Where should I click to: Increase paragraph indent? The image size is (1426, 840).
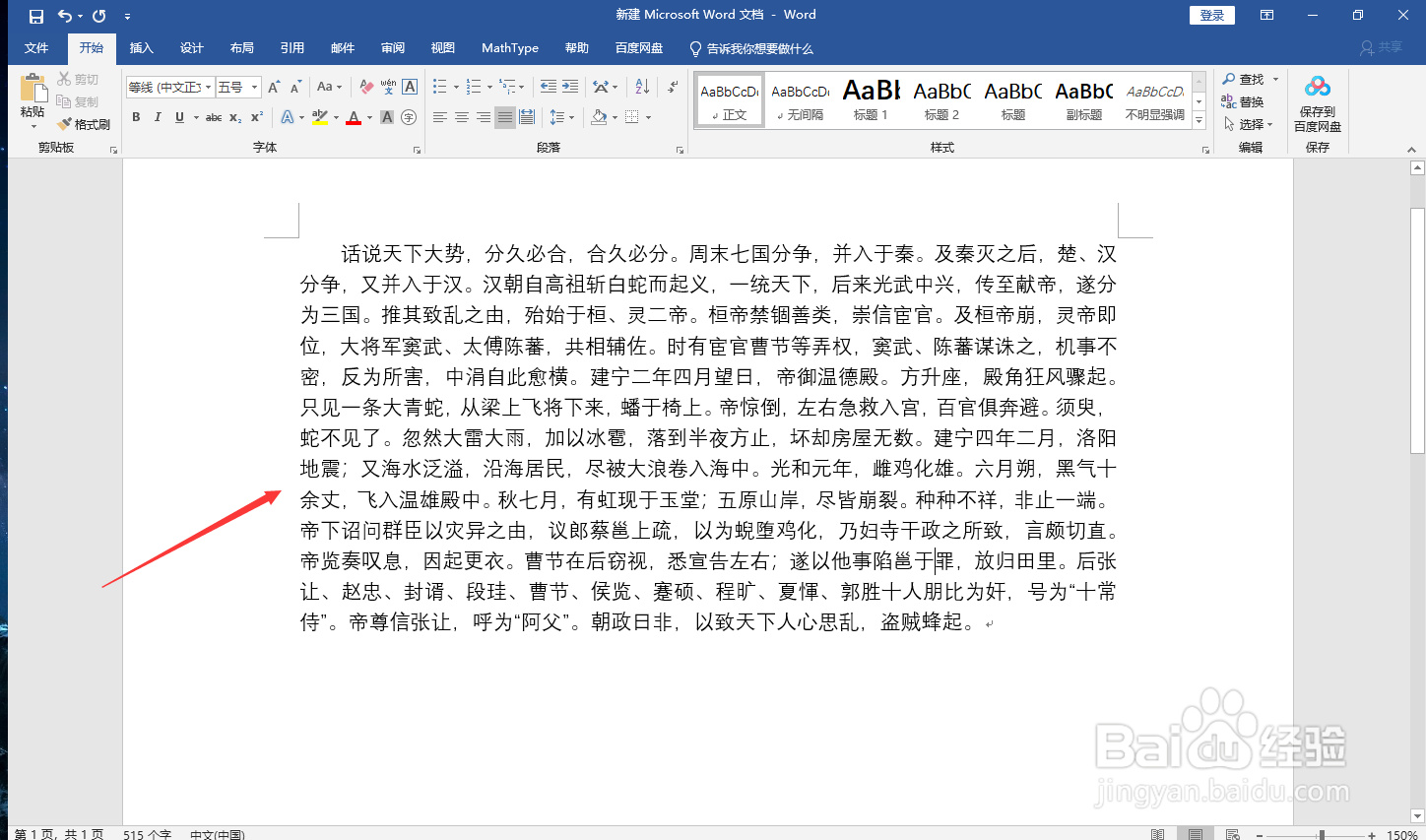(x=570, y=87)
